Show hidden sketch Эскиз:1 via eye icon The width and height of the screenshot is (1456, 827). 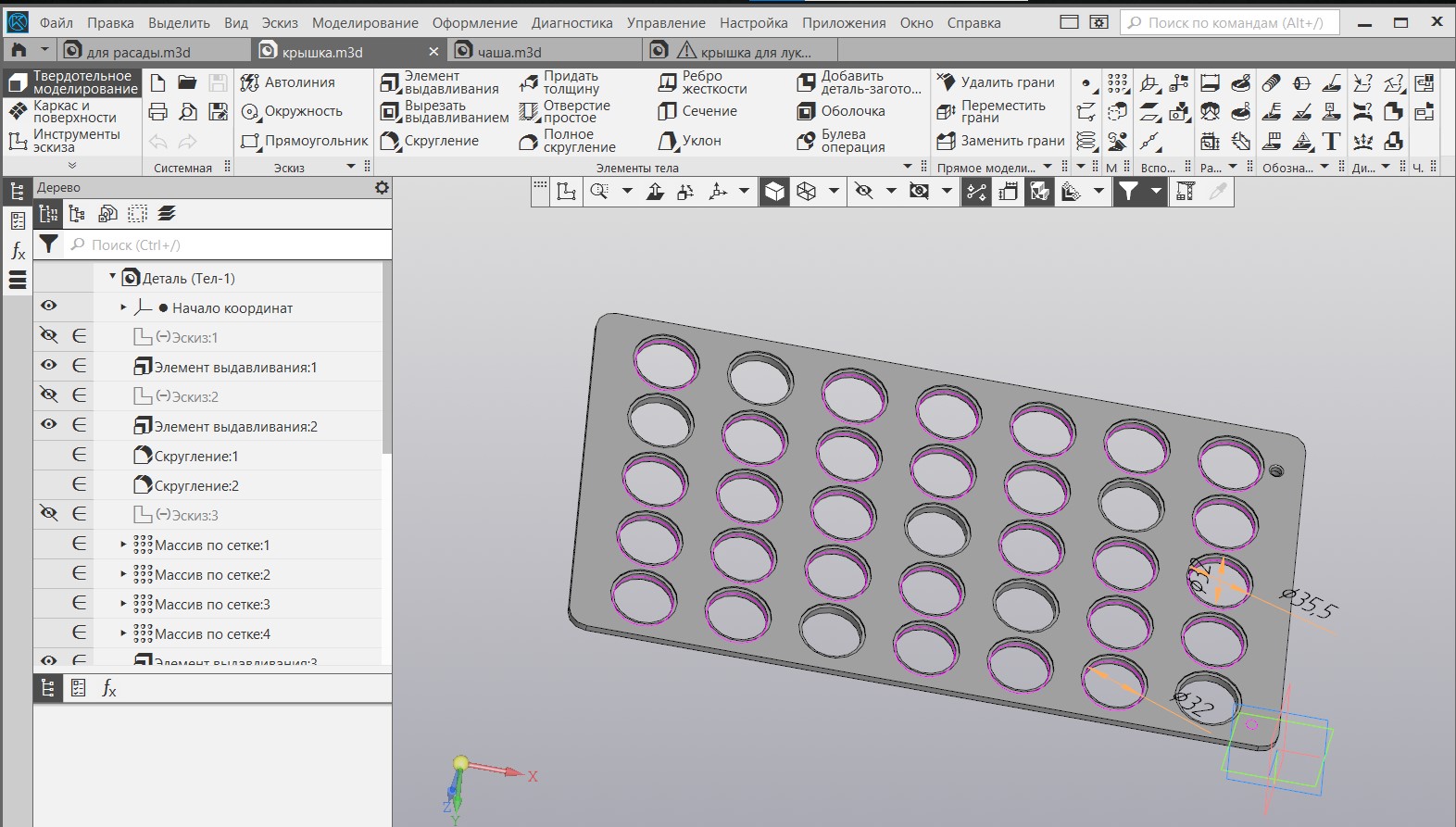click(49, 336)
